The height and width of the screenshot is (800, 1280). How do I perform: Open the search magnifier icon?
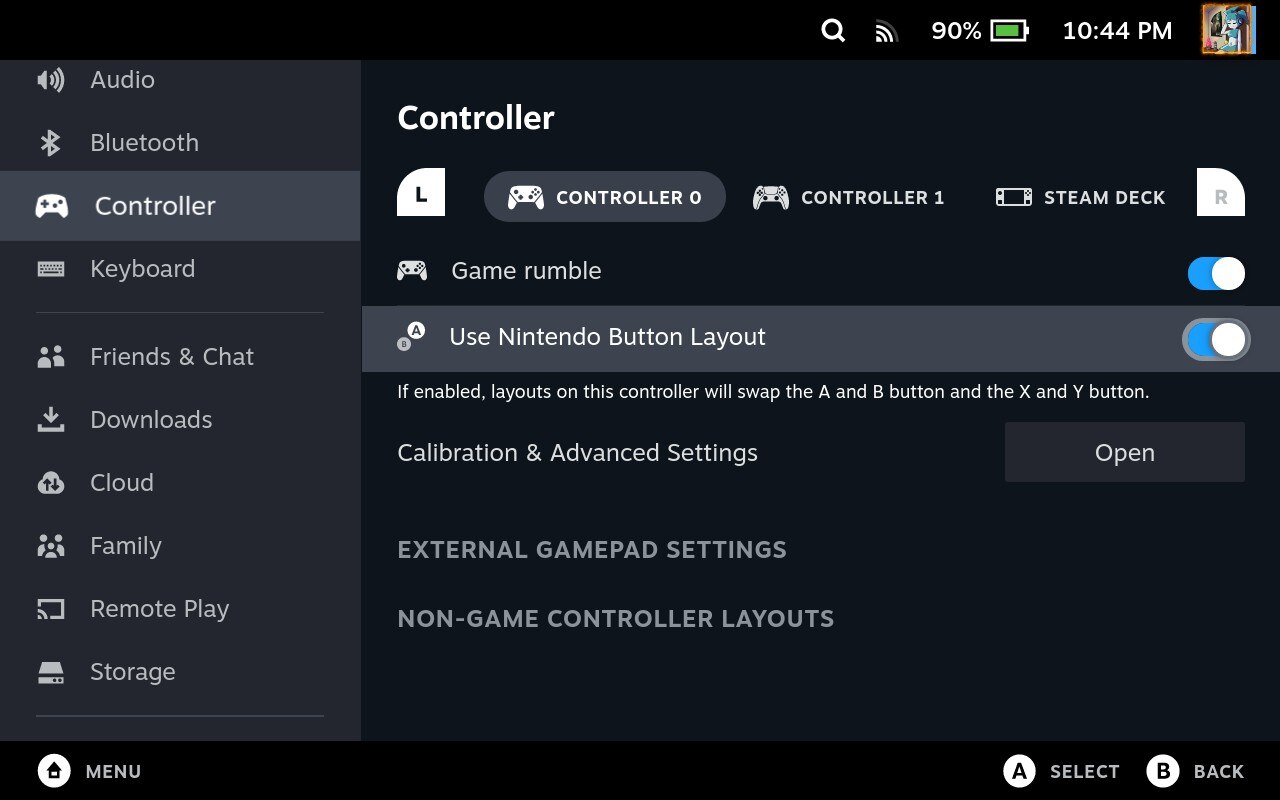pyautogui.click(x=833, y=31)
